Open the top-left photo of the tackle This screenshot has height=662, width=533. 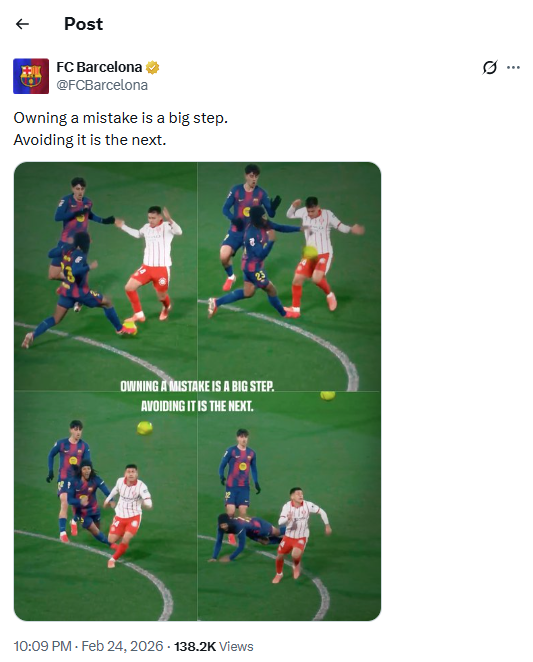pos(105,276)
